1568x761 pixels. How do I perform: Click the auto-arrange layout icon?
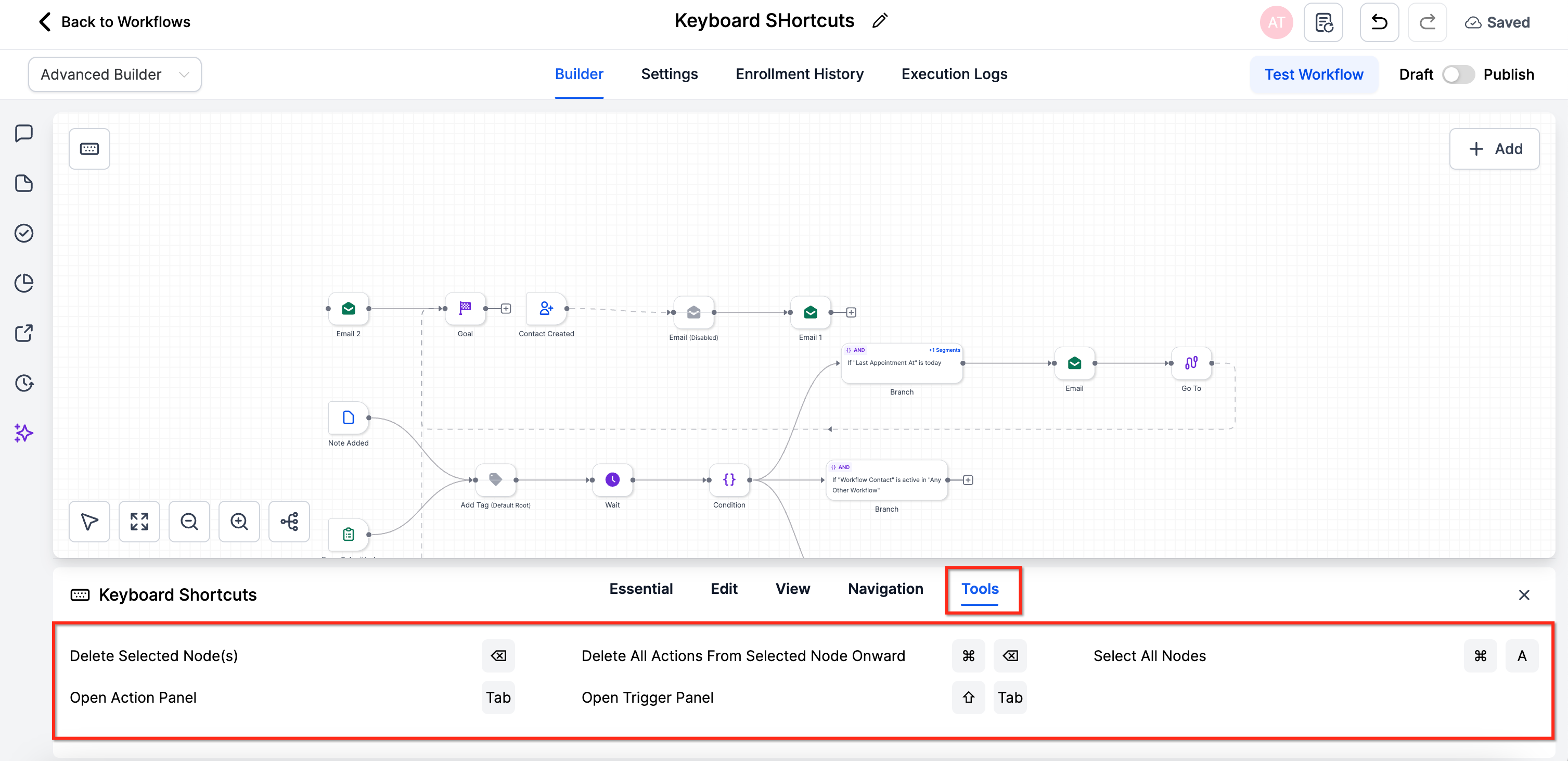pos(289,521)
